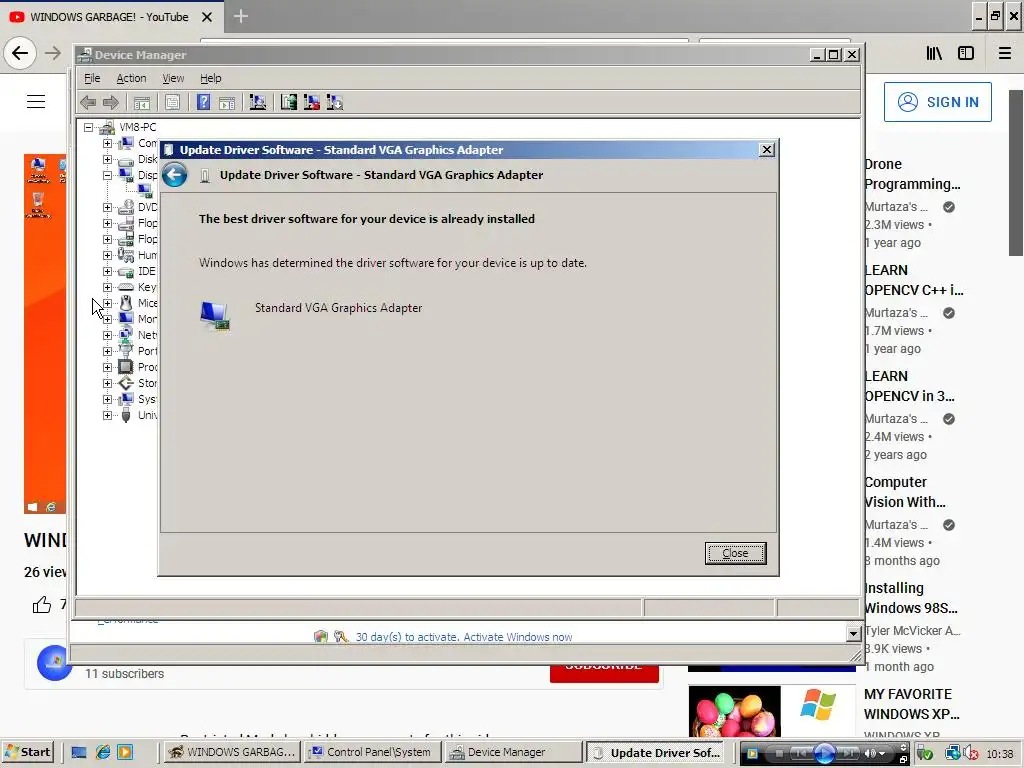Open the View menu in Device Manager
The height and width of the screenshot is (768, 1024).
pyautogui.click(x=173, y=78)
